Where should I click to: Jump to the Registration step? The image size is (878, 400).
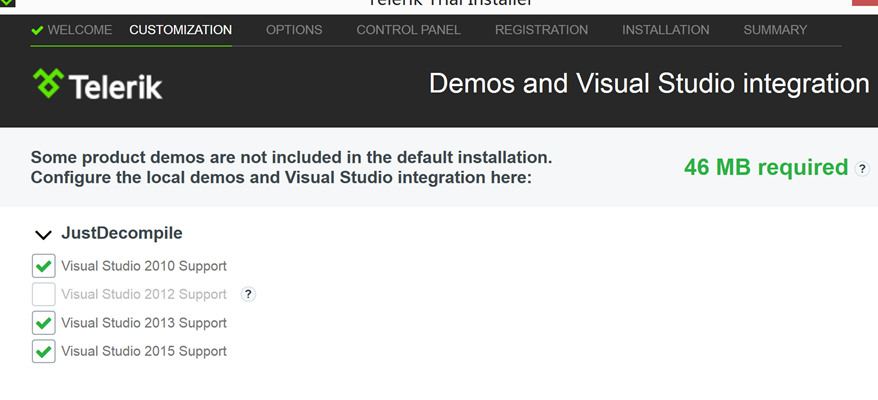tap(541, 30)
